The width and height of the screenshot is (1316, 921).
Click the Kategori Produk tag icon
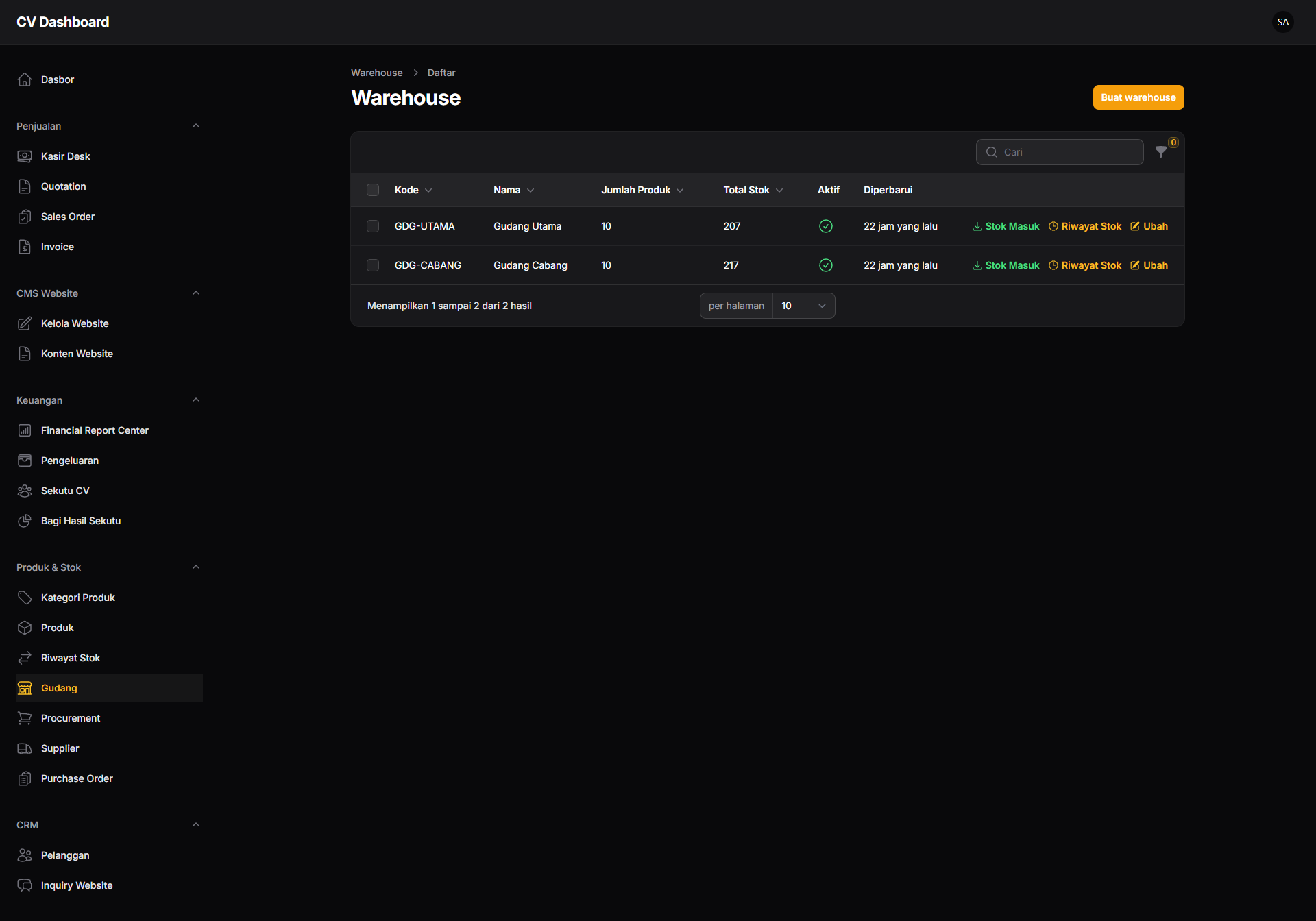point(25,598)
